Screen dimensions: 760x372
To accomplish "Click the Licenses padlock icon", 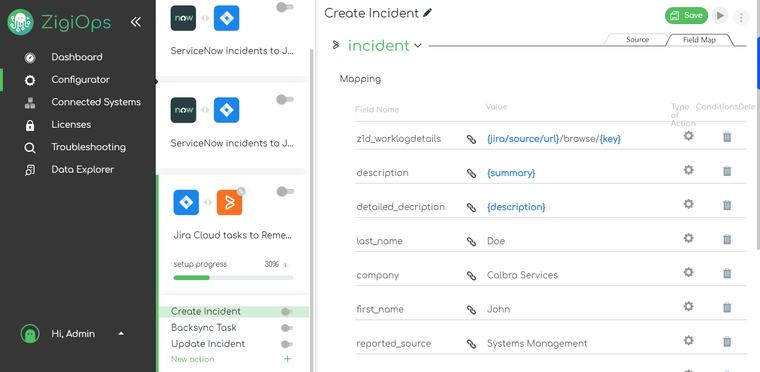I will tap(30, 125).
